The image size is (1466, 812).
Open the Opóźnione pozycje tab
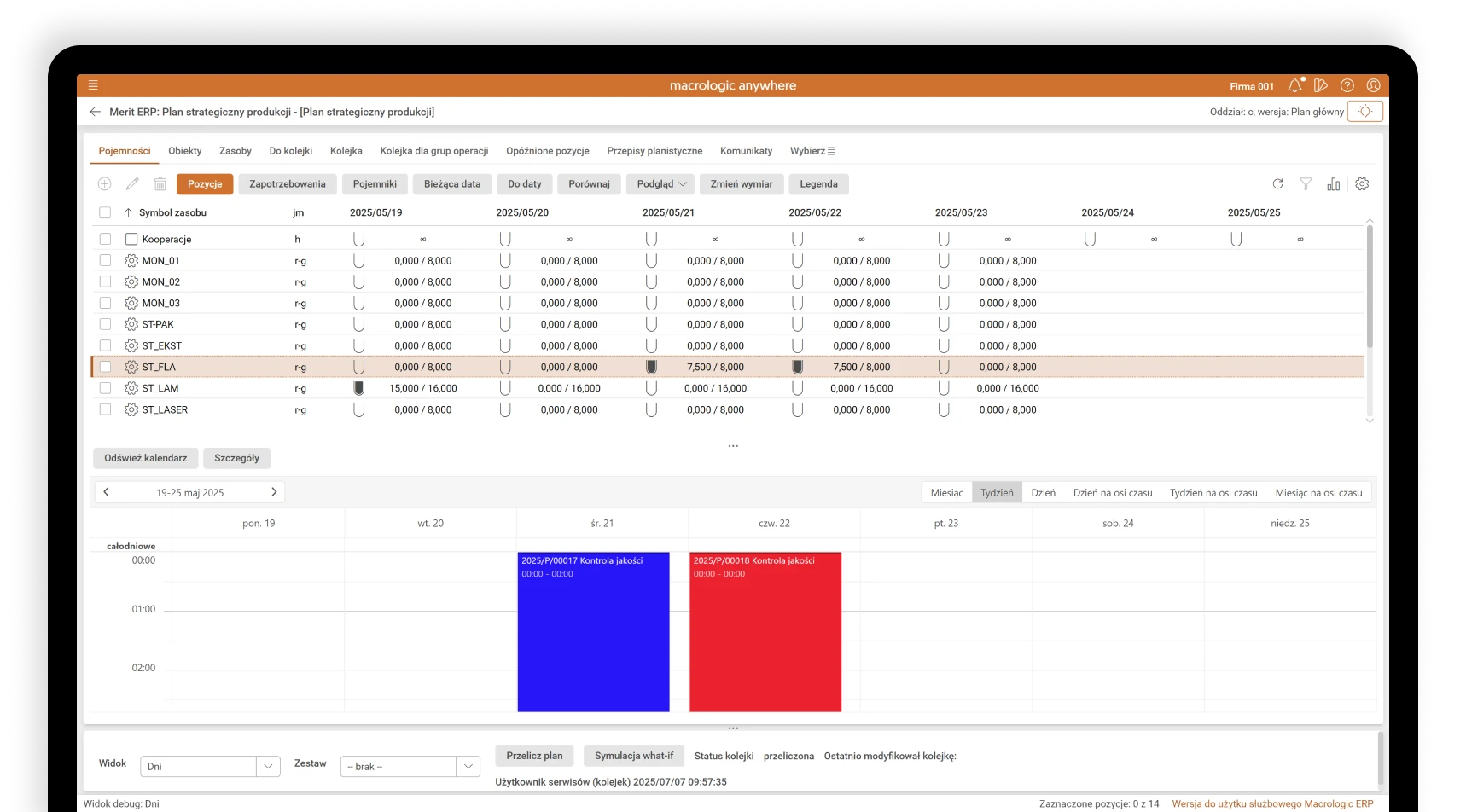[x=547, y=151]
